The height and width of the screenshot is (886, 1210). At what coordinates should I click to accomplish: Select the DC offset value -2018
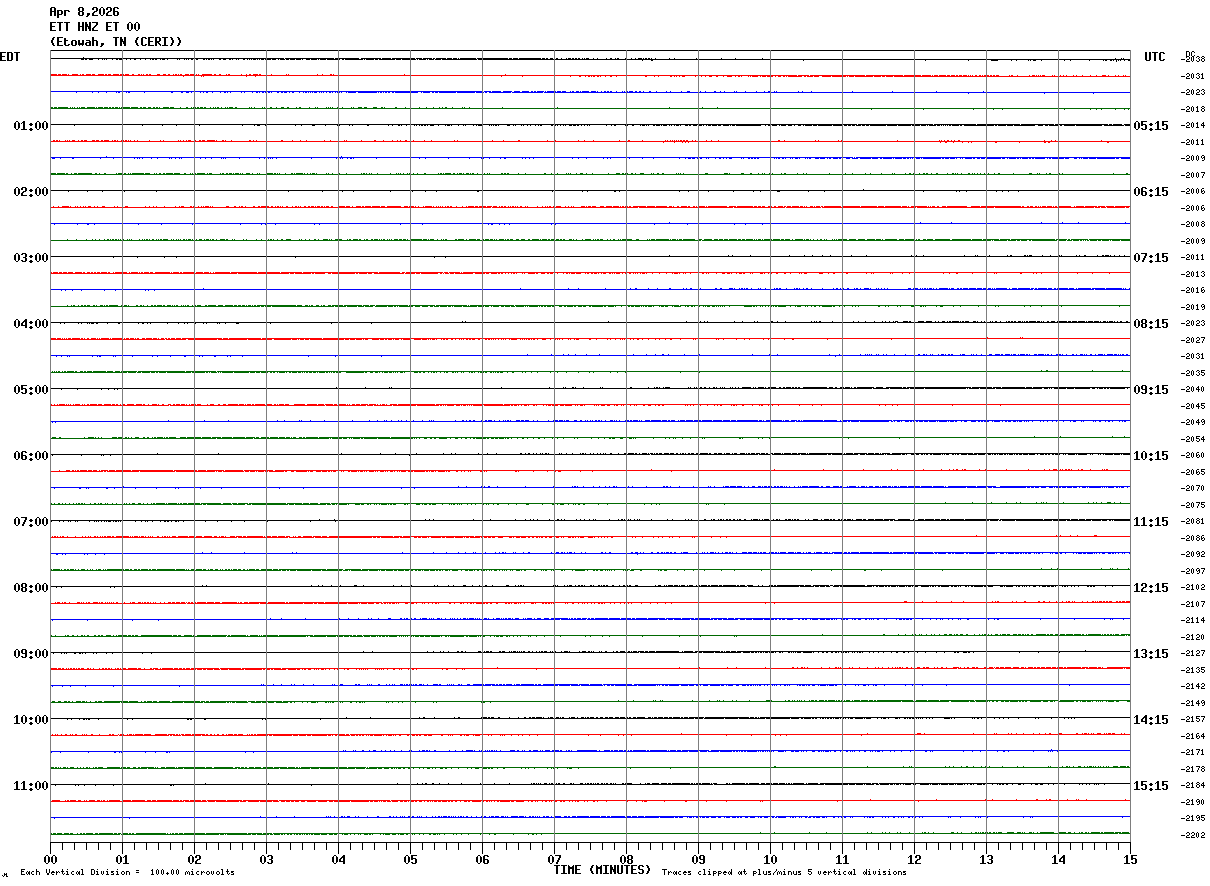tap(1194, 109)
